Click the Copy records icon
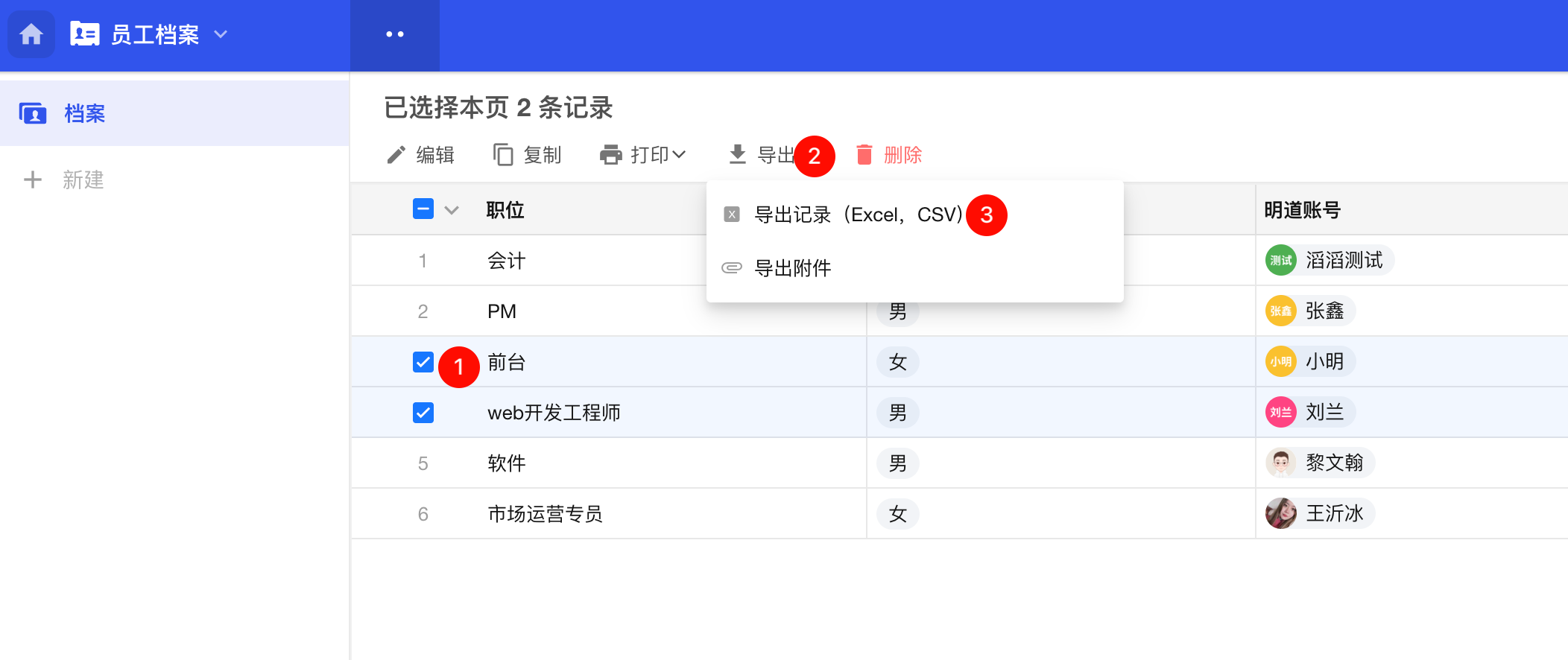 point(503,155)
